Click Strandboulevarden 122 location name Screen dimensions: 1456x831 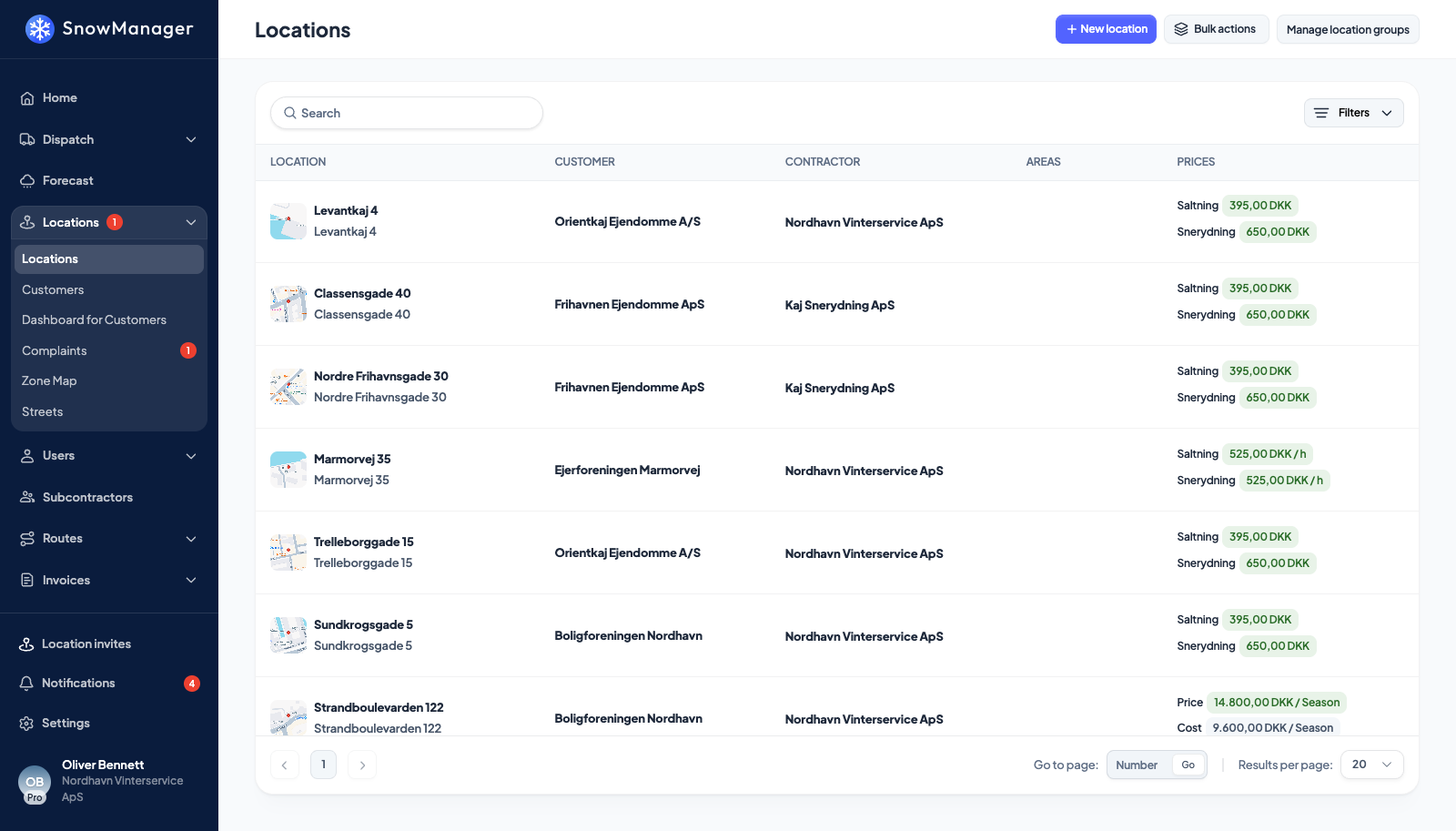(x=379, y=708)
